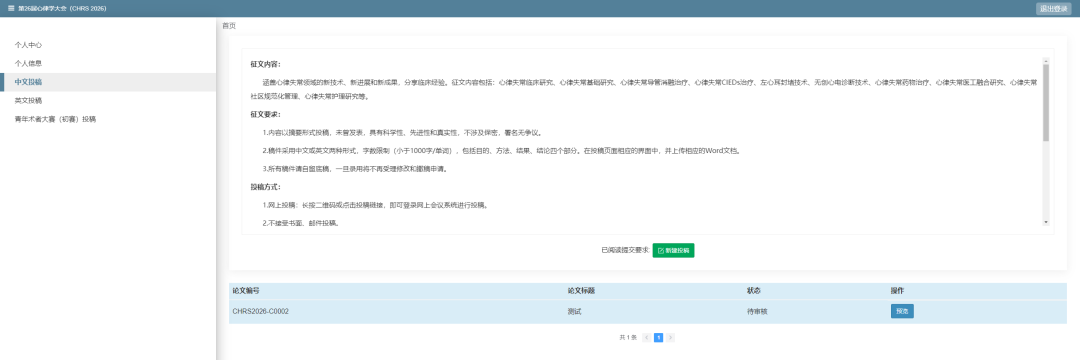Viewport: 1080px width, 360px height.
Task: Click the 共 1 条 total count text
Action: 627,337
